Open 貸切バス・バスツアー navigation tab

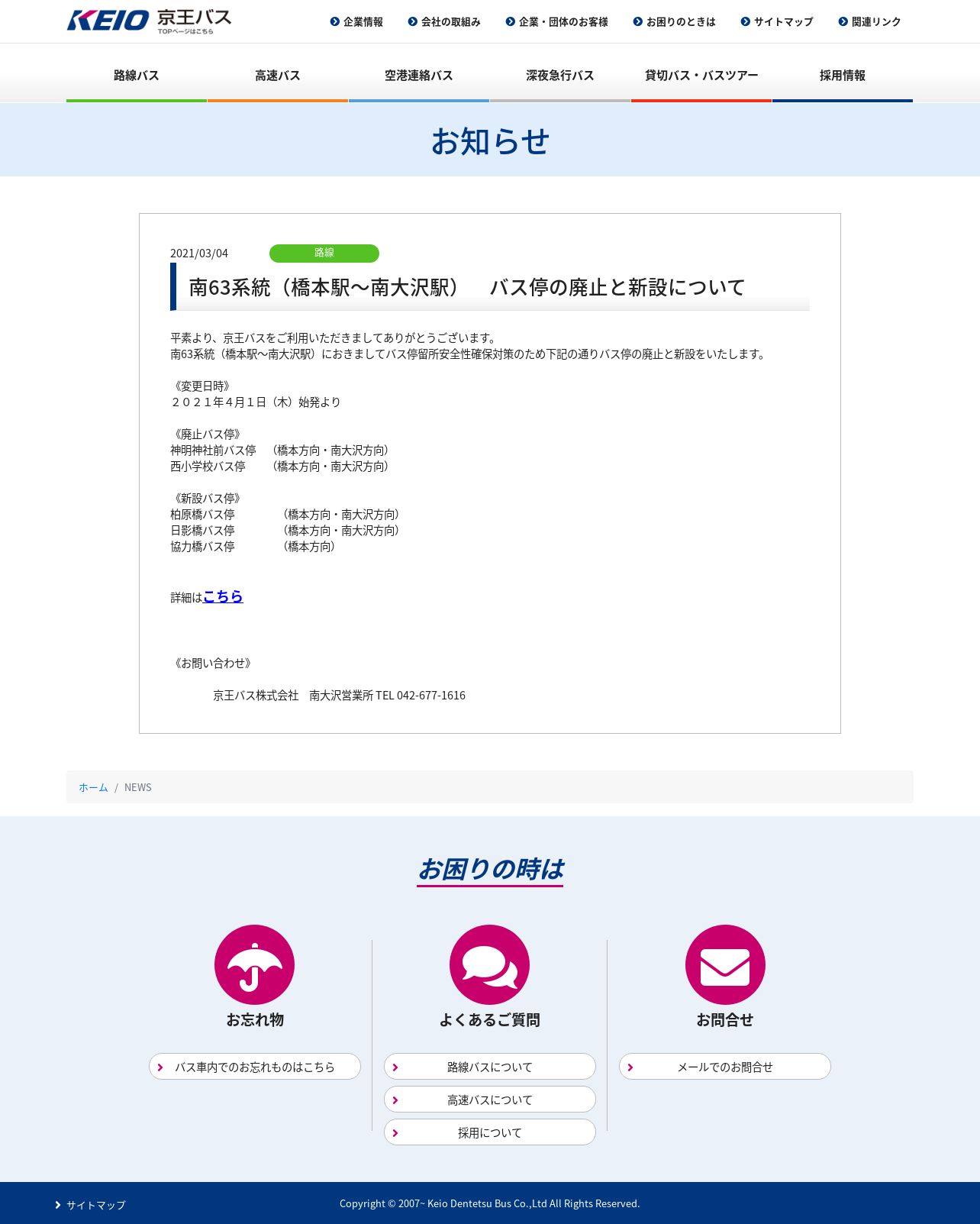coord(701,75)
